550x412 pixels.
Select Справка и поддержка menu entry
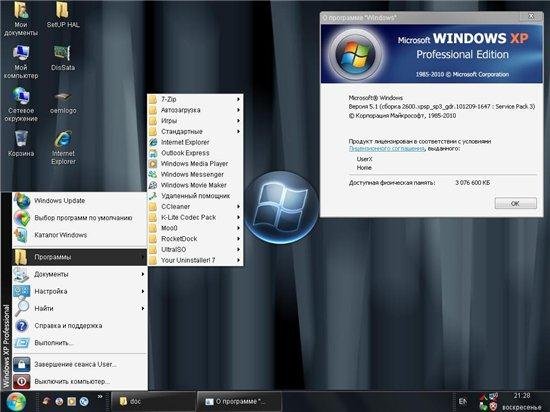point(80,326)
